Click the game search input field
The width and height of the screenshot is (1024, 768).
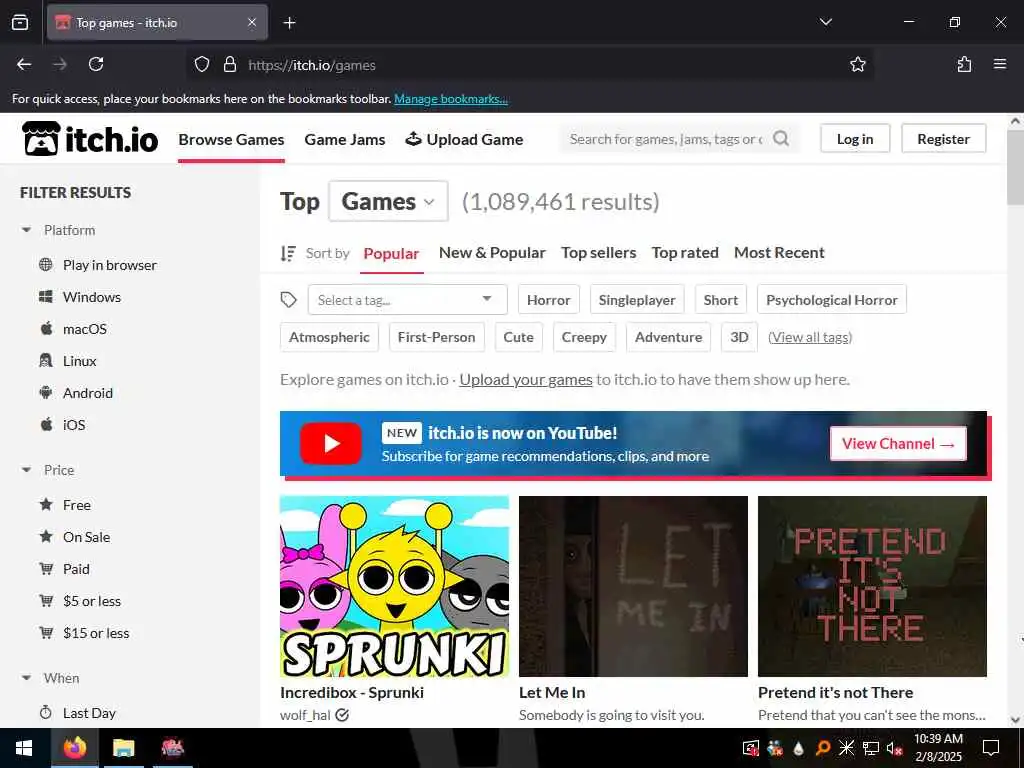click(666, 138)
